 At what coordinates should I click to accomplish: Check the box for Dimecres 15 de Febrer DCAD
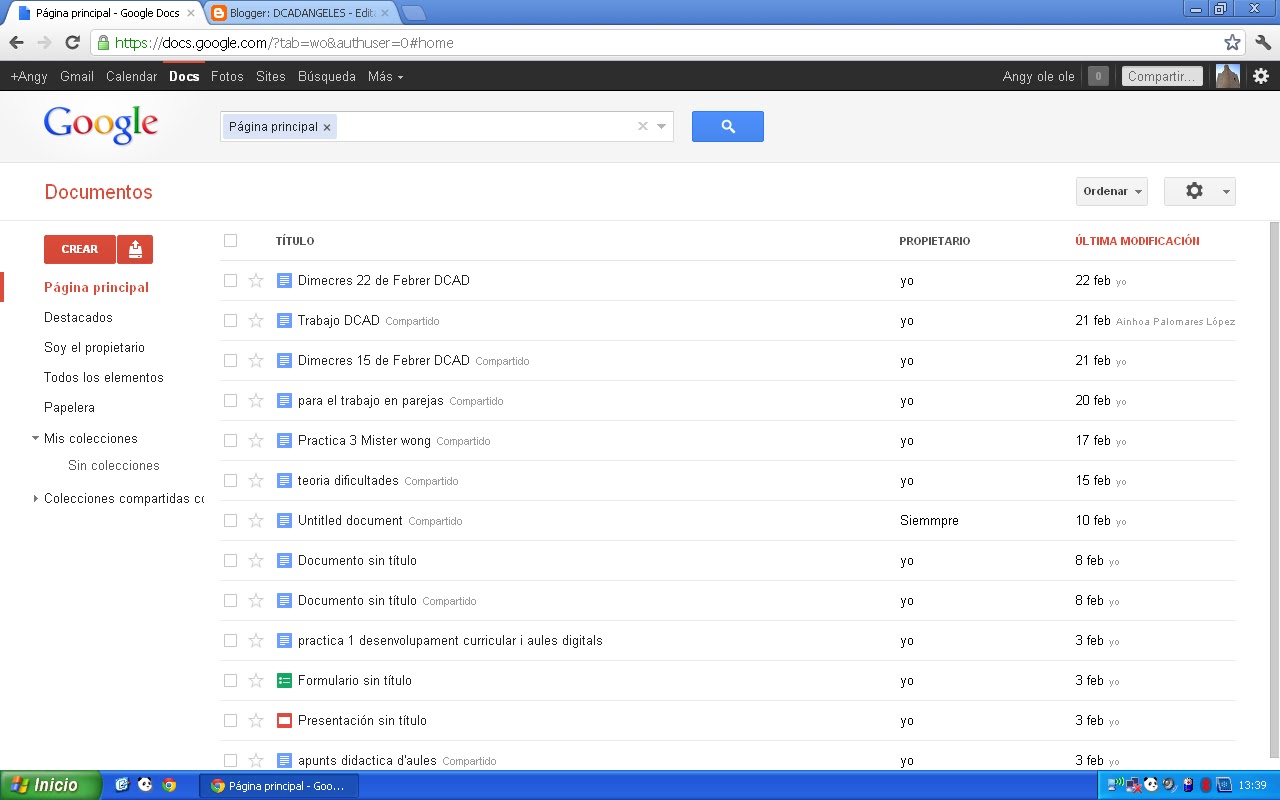231,360
